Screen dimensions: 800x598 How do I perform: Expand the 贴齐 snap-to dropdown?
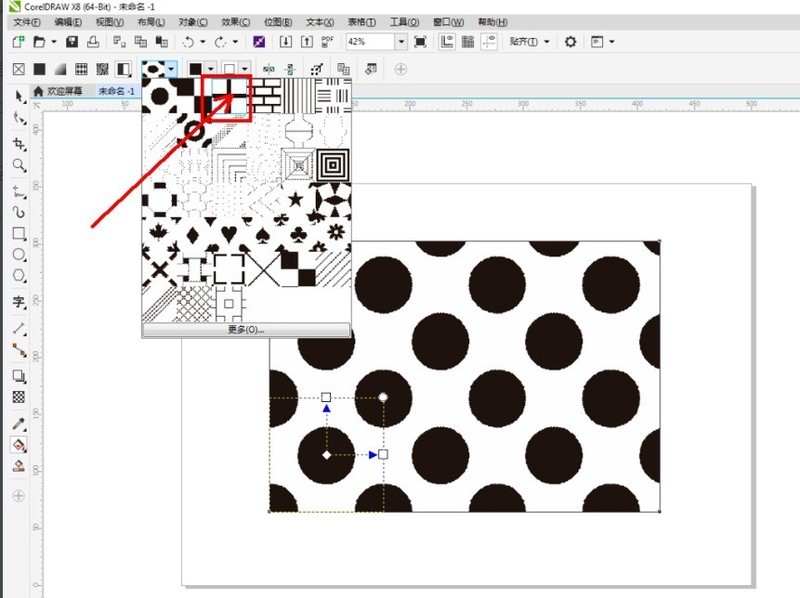(547, 42)
